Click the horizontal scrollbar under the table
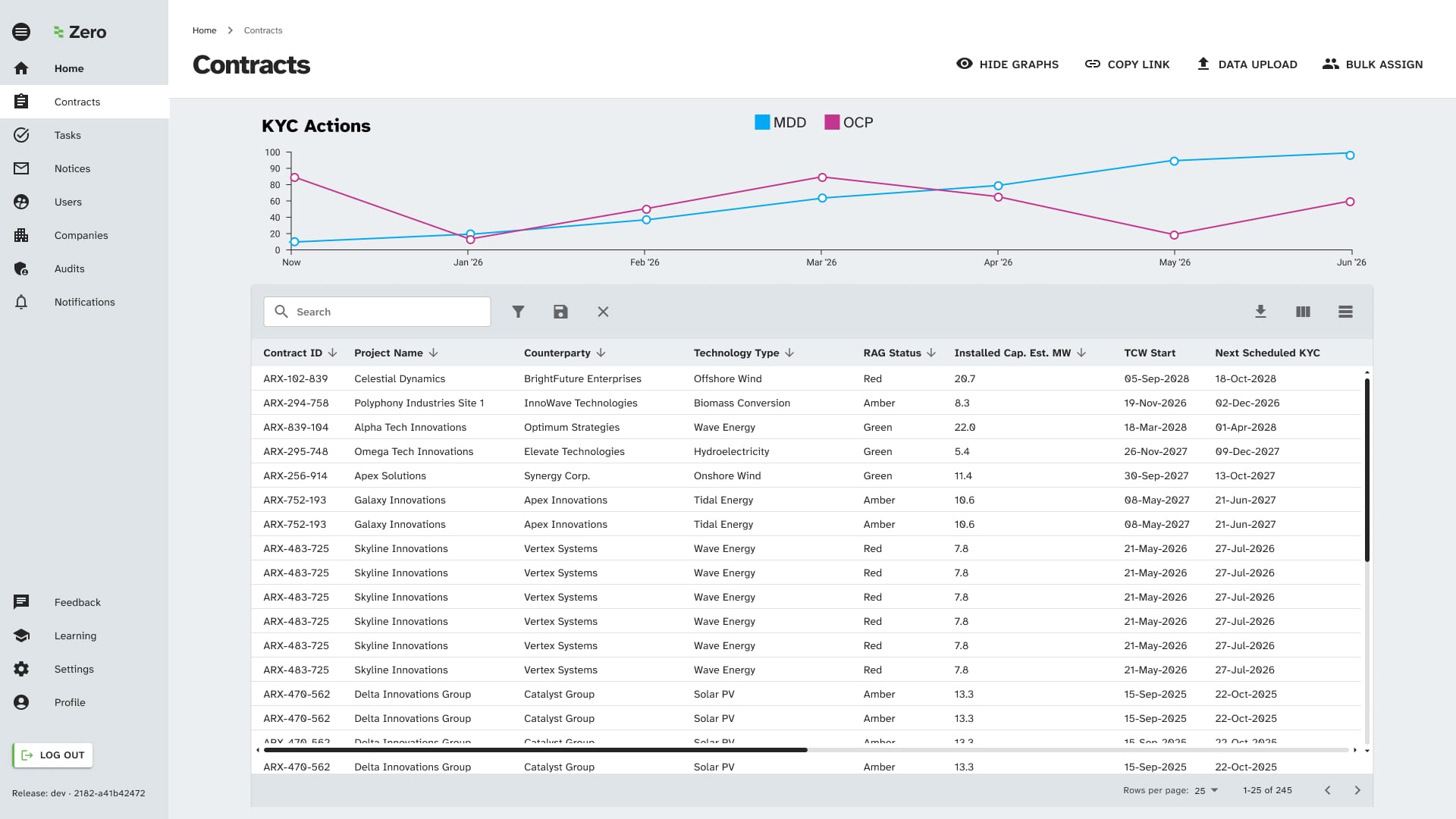1456x819 pixels. [x=535, y=750]
